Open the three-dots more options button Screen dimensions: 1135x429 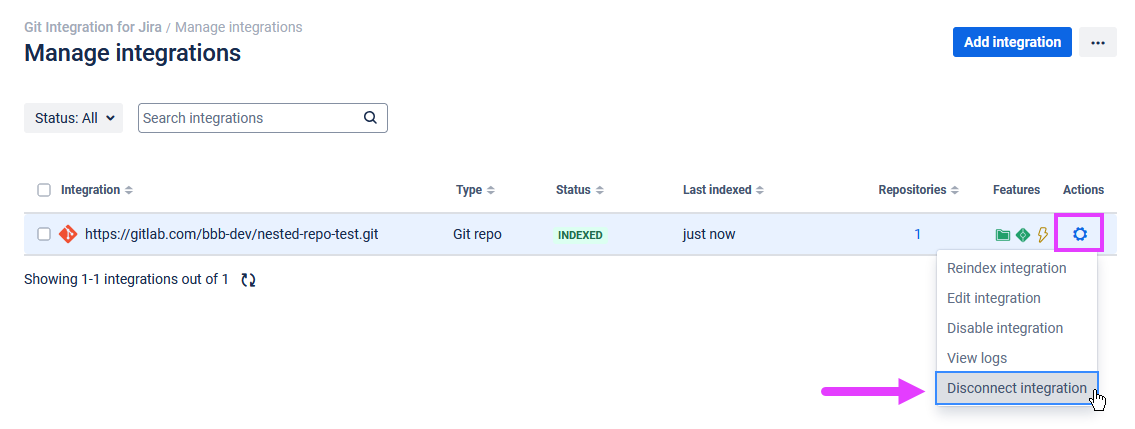click(x=1097, y=42)
